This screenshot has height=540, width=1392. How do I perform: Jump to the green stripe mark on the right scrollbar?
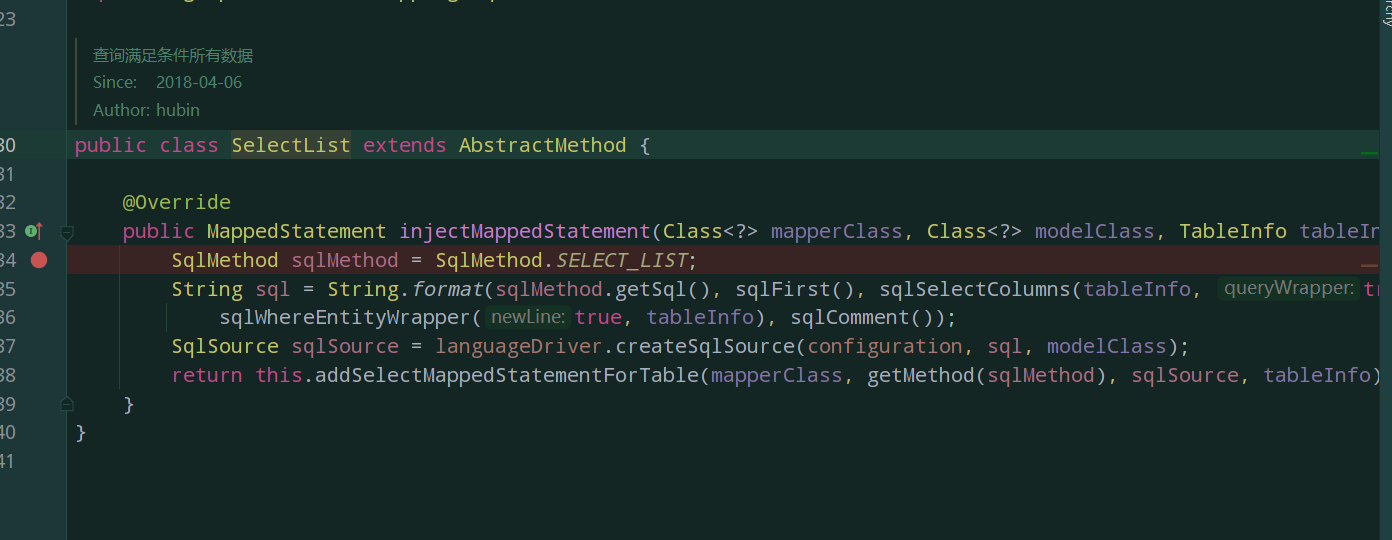click(x=1369, y=153)
